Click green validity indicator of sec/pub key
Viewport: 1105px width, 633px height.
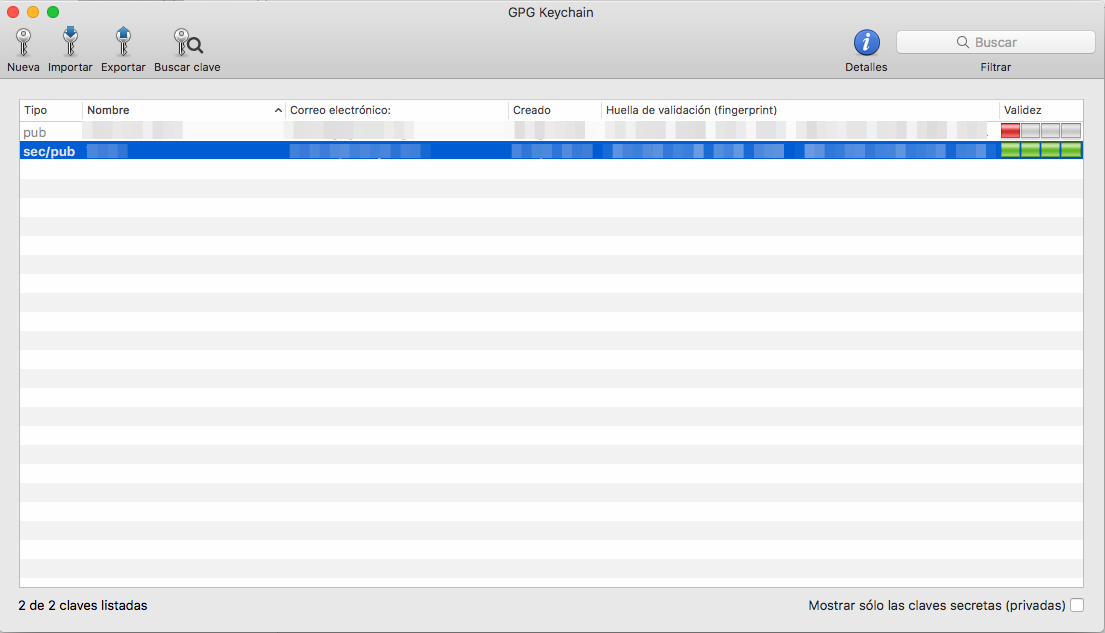point(1040,149)
